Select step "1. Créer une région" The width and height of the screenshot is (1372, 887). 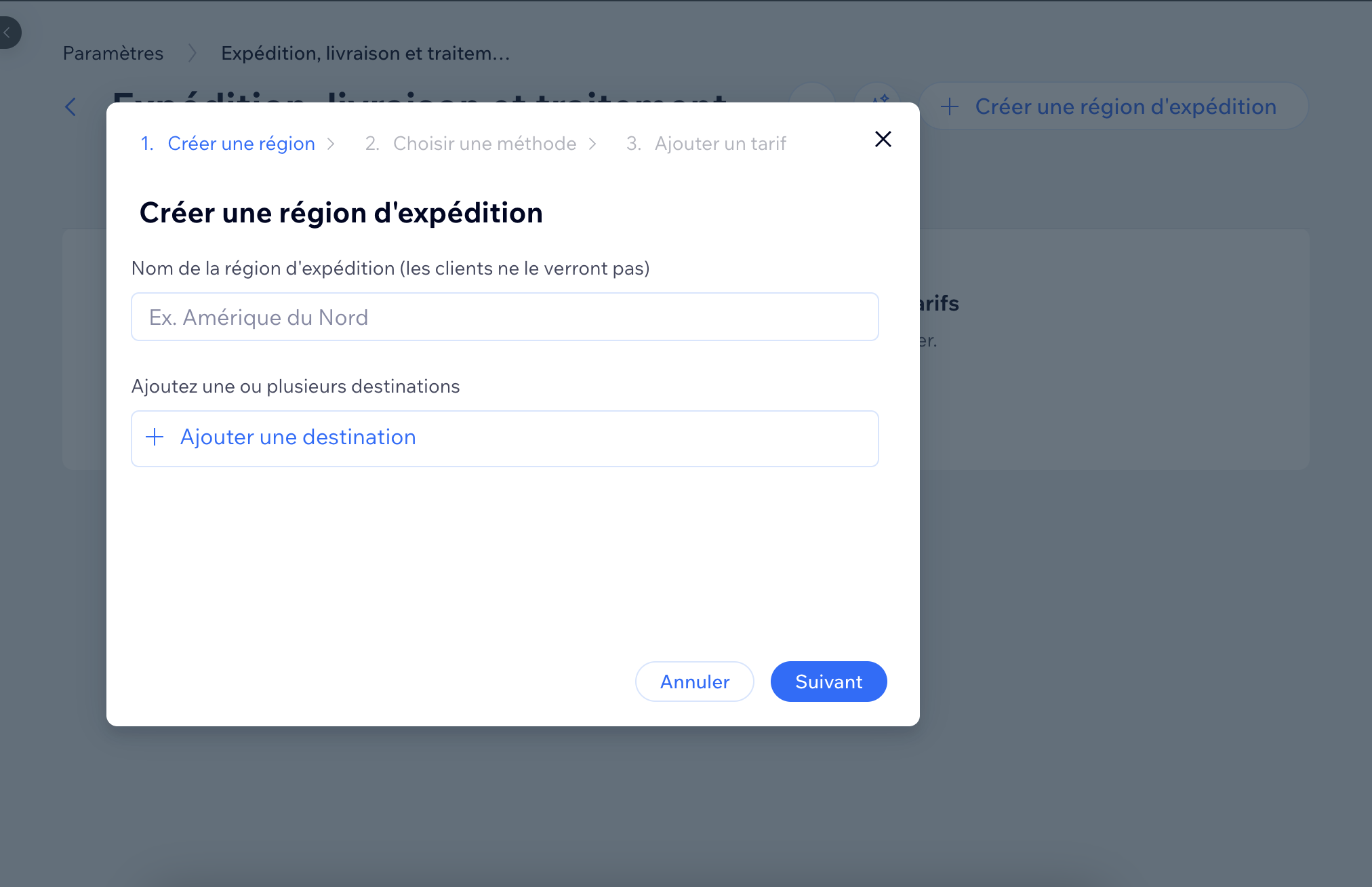[228, 143]
